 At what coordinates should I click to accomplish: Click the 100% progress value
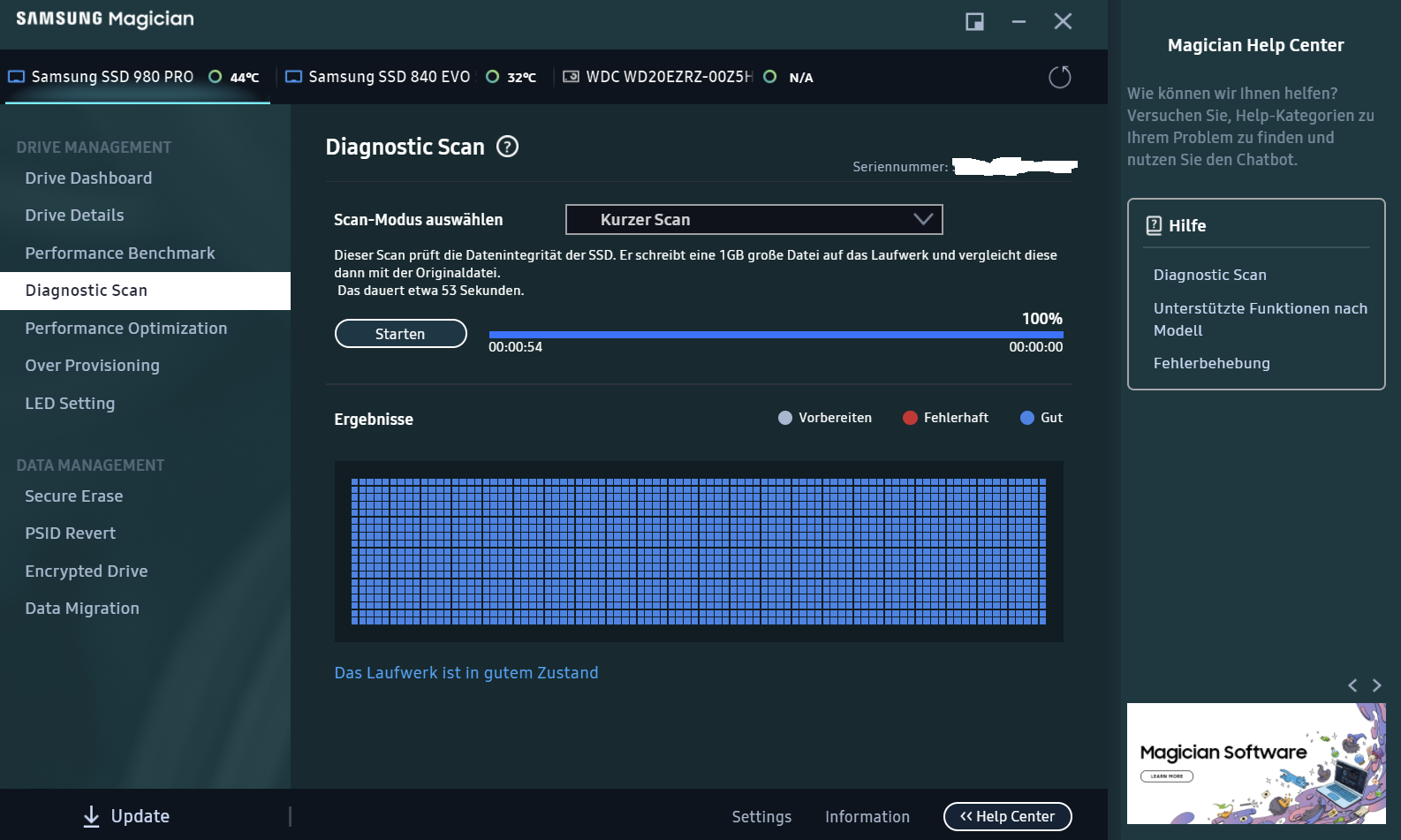1042,319
